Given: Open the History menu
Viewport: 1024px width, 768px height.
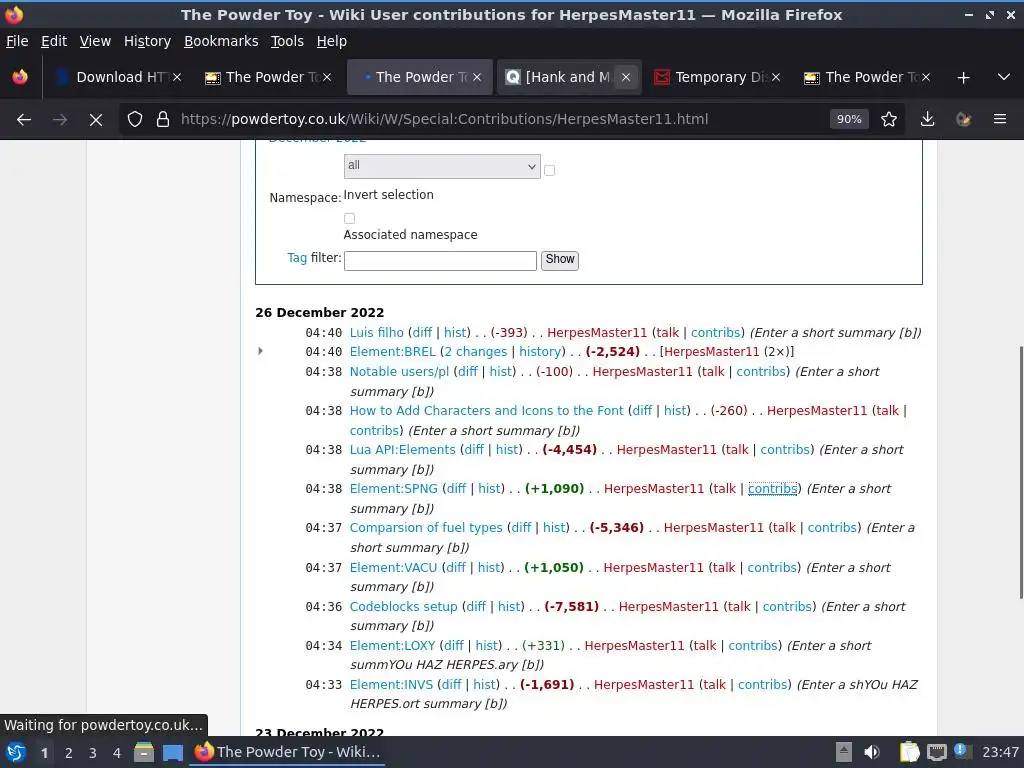Looking at the screenshot, I should tap(147, 41).
